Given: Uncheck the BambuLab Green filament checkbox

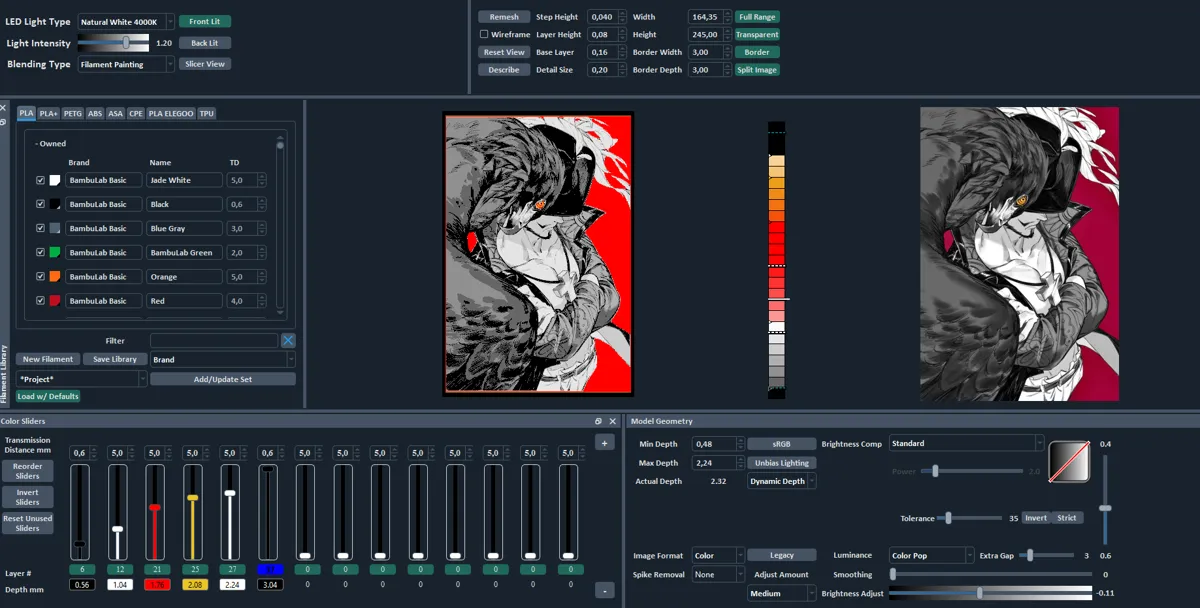Looking at the screenshot, I should click(x=40, y=252).
